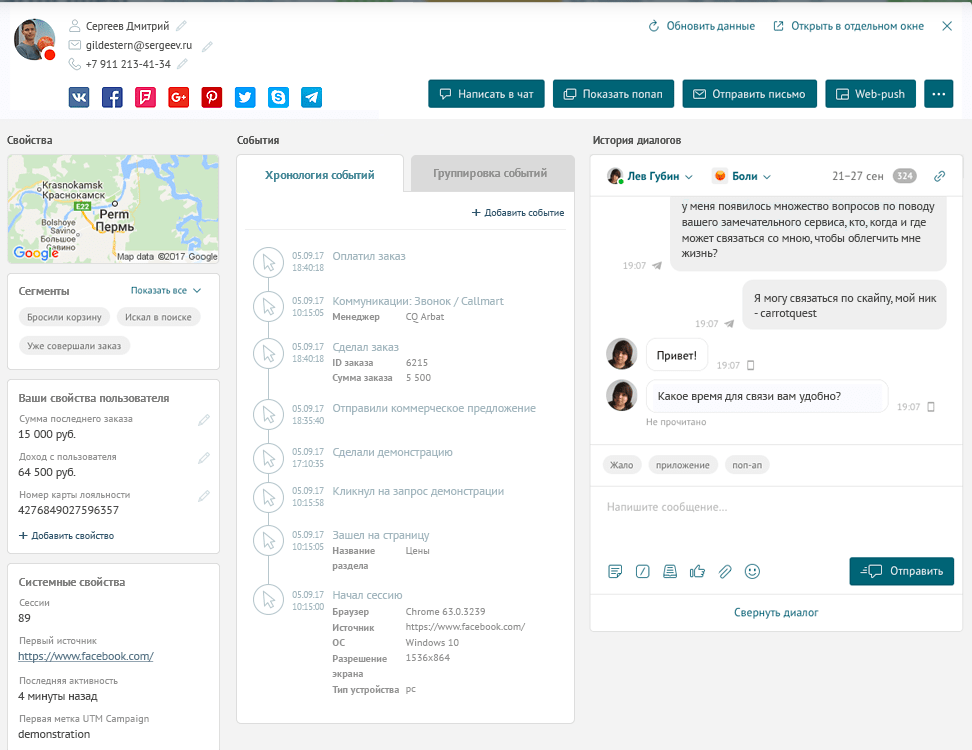
Task: Open the Отправили коммерческое предложение event
Action: pos(434,408)
